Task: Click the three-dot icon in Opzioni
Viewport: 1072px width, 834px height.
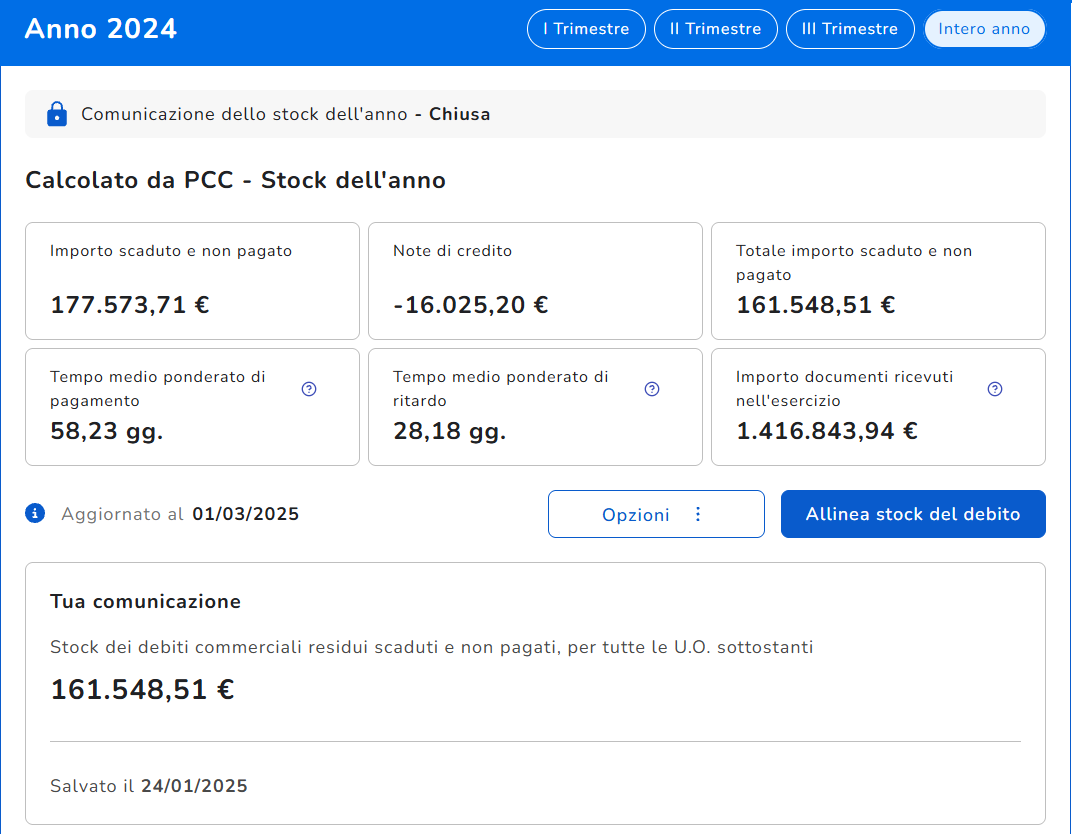Action: [x=698, y=514]
